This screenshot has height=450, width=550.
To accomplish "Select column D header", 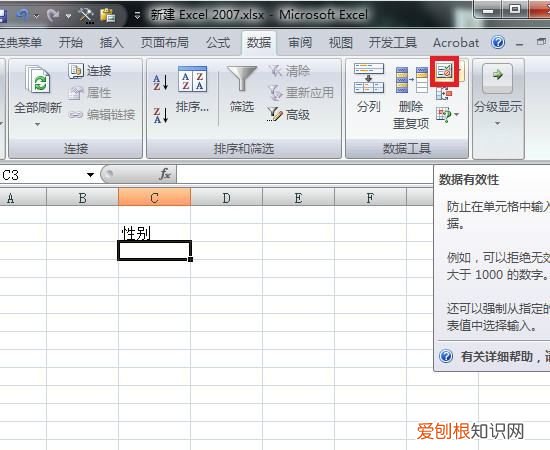I will (227, 198).
